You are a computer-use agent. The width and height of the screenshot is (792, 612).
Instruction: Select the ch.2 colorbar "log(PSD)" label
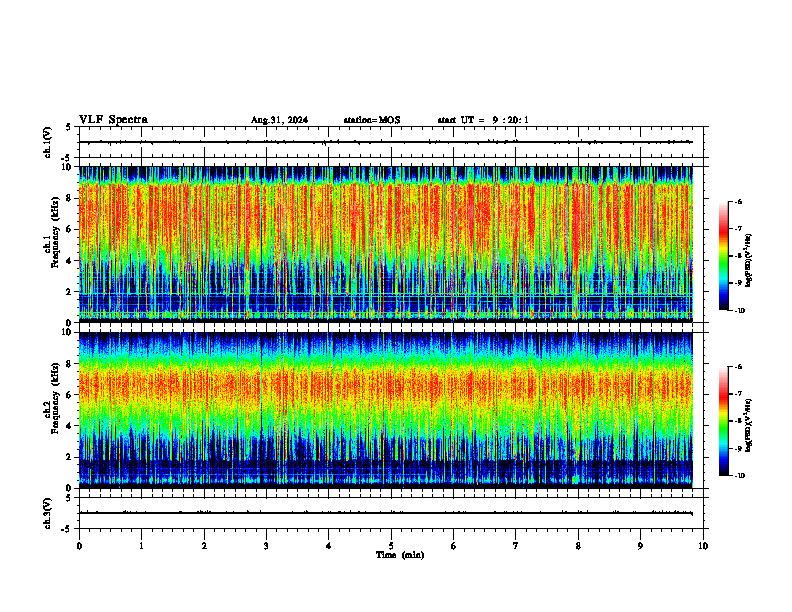tap(749, 426)
